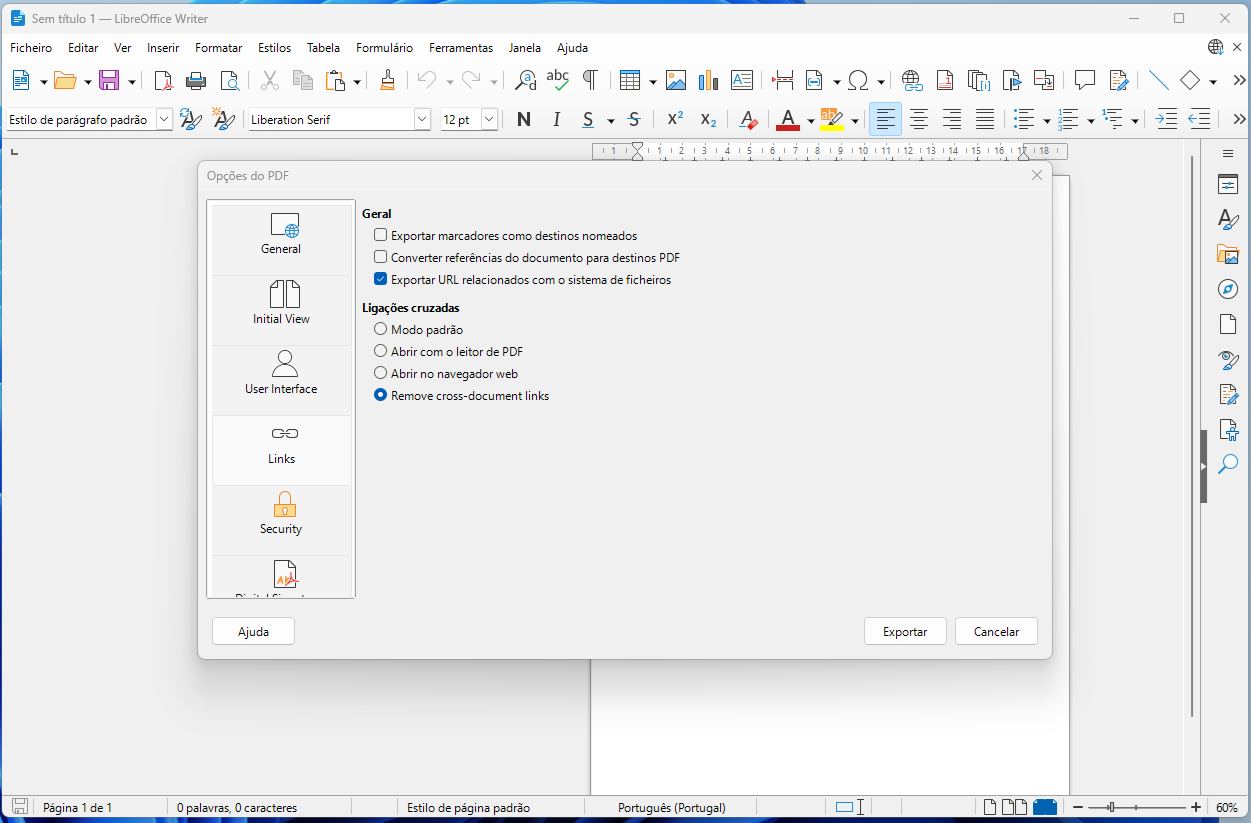Open Find and Replace icon

tap(525, 80)
